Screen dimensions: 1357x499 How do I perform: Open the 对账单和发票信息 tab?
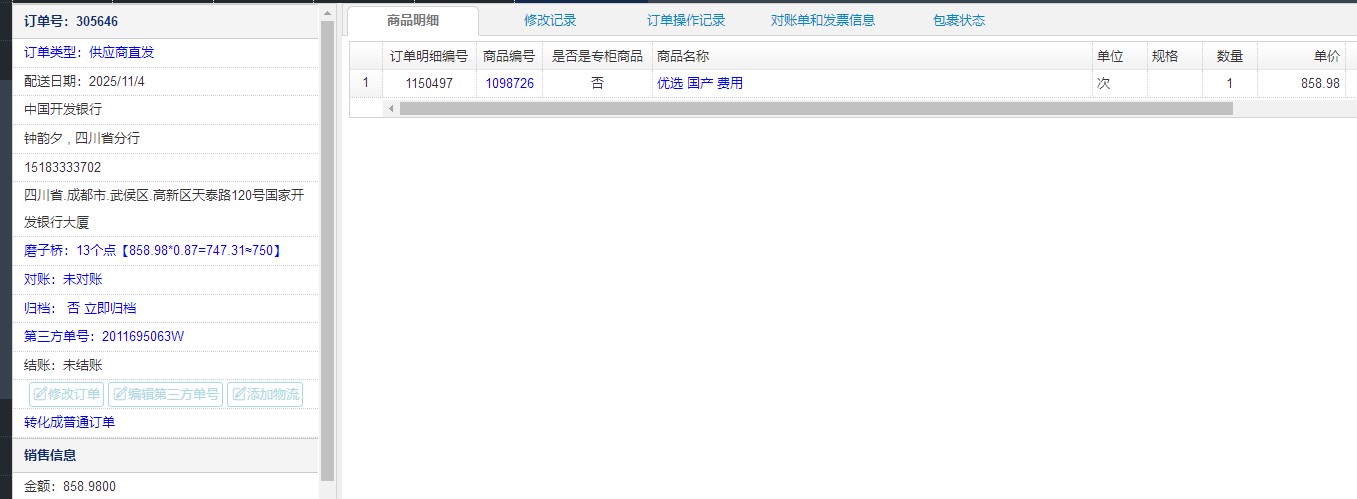click(823, 20)
